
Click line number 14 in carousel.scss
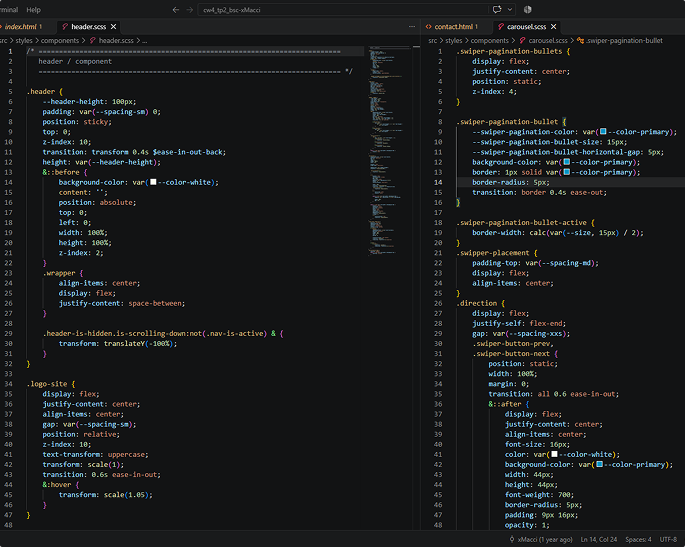click(x=438, y=182)
